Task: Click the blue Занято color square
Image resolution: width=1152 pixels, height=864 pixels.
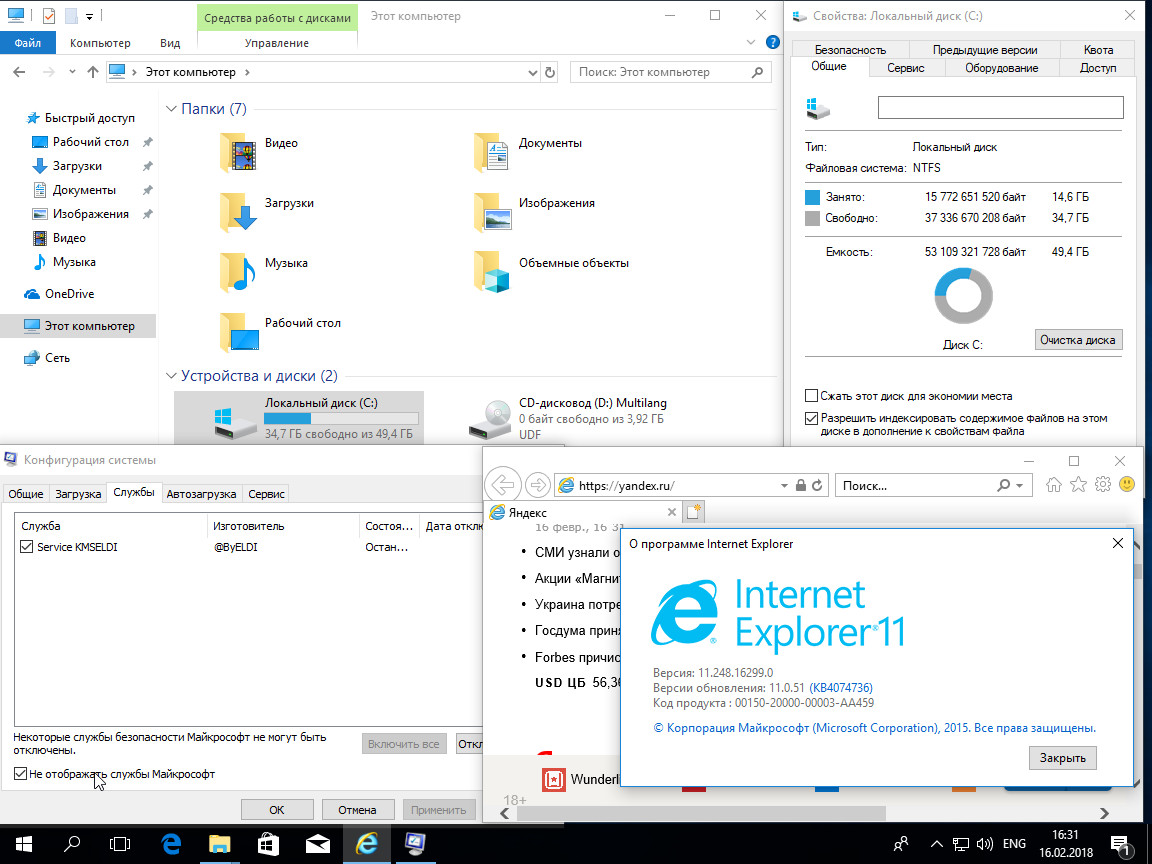Action: [812, 197]
